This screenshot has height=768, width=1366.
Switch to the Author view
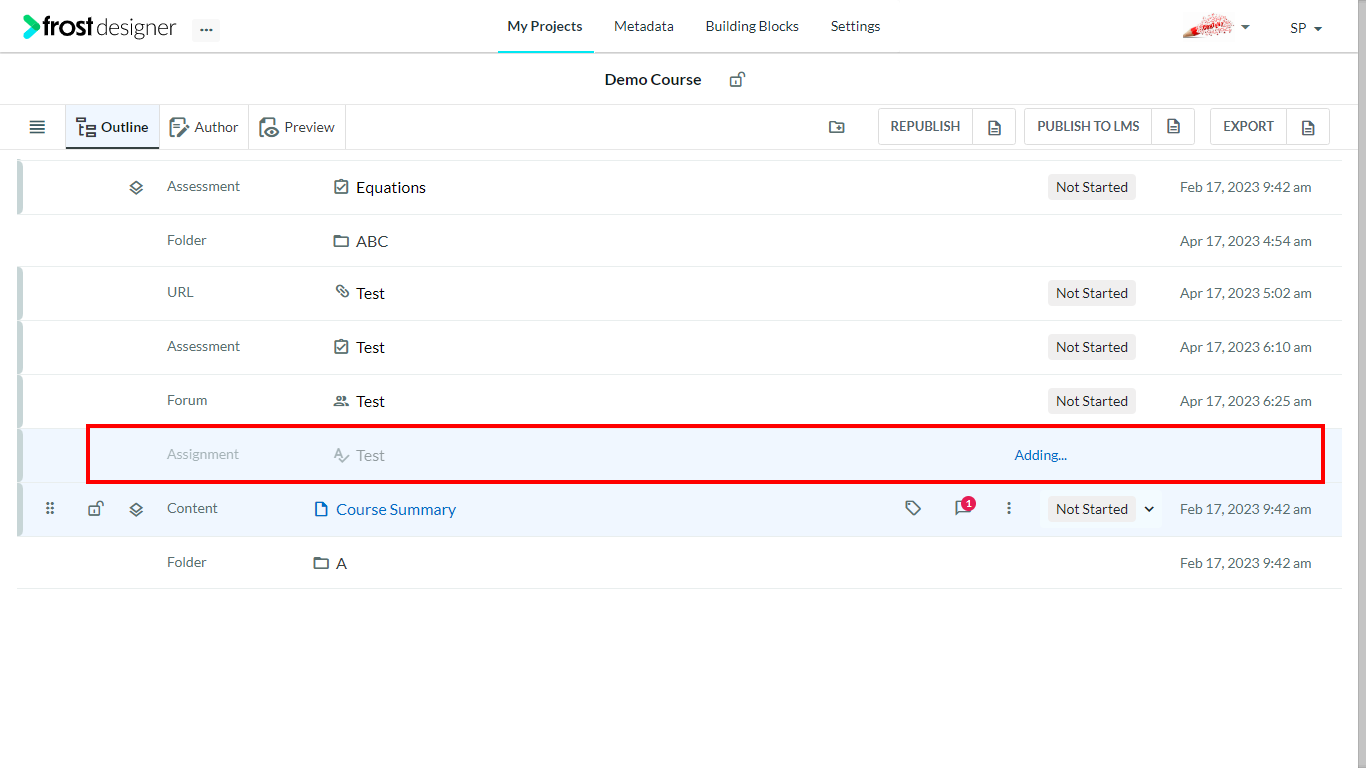204,127
